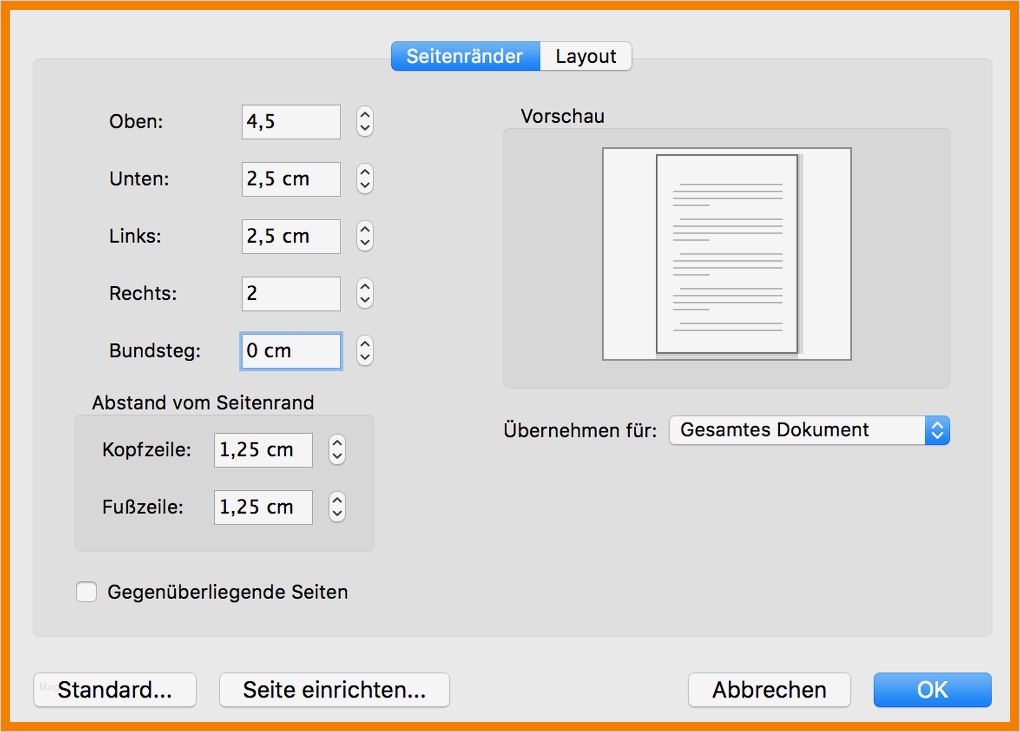Edit the Oben margin value field
This screenshot has height=732, width=1020.
290,121
